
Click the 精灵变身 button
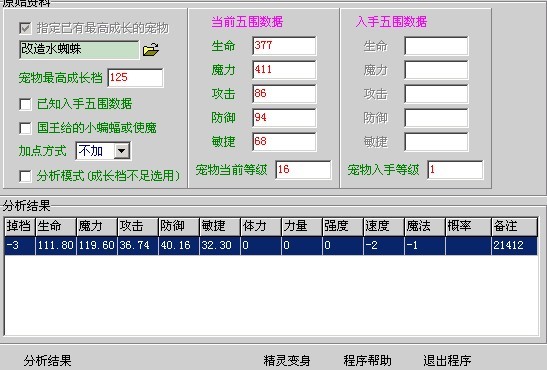[287, 361]
